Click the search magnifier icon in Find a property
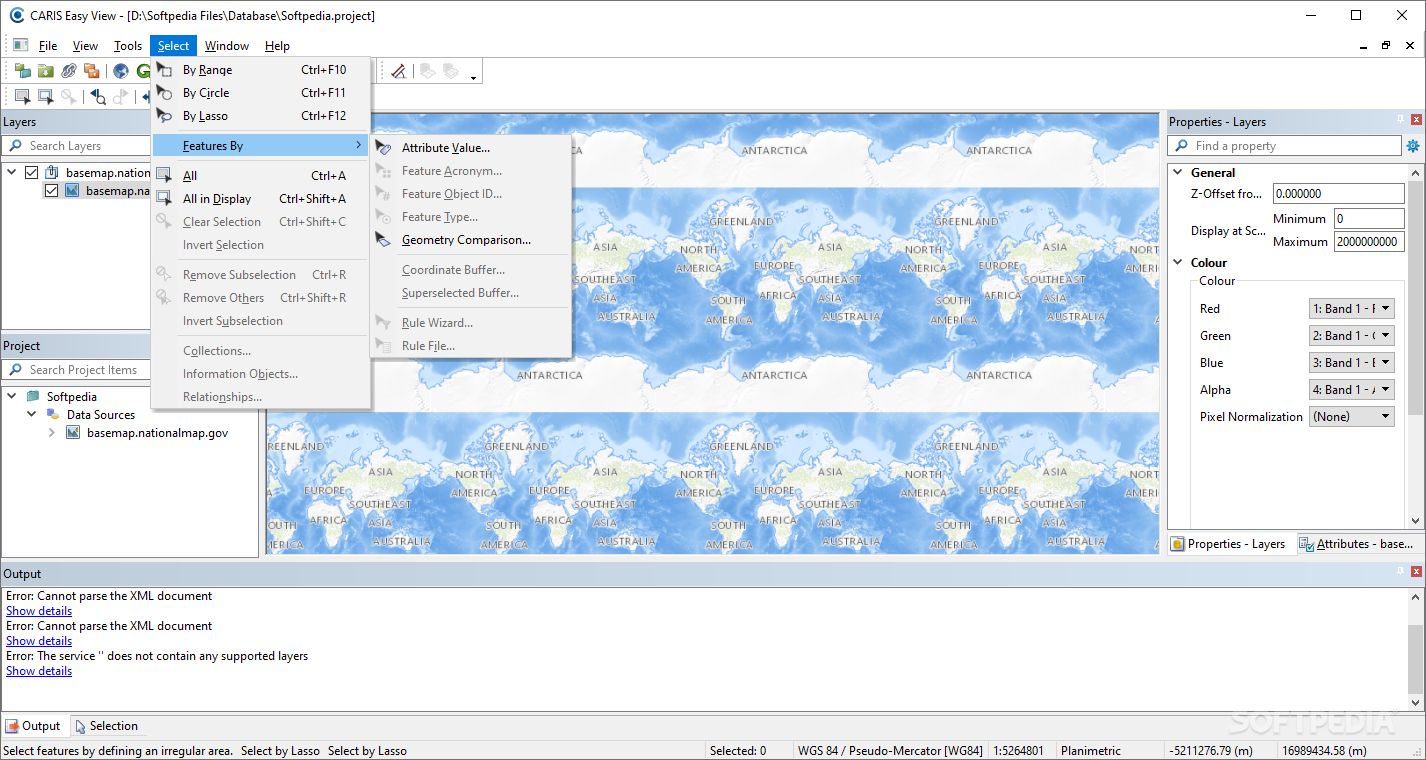The image size is (1426, 760). click(1180, 146)
